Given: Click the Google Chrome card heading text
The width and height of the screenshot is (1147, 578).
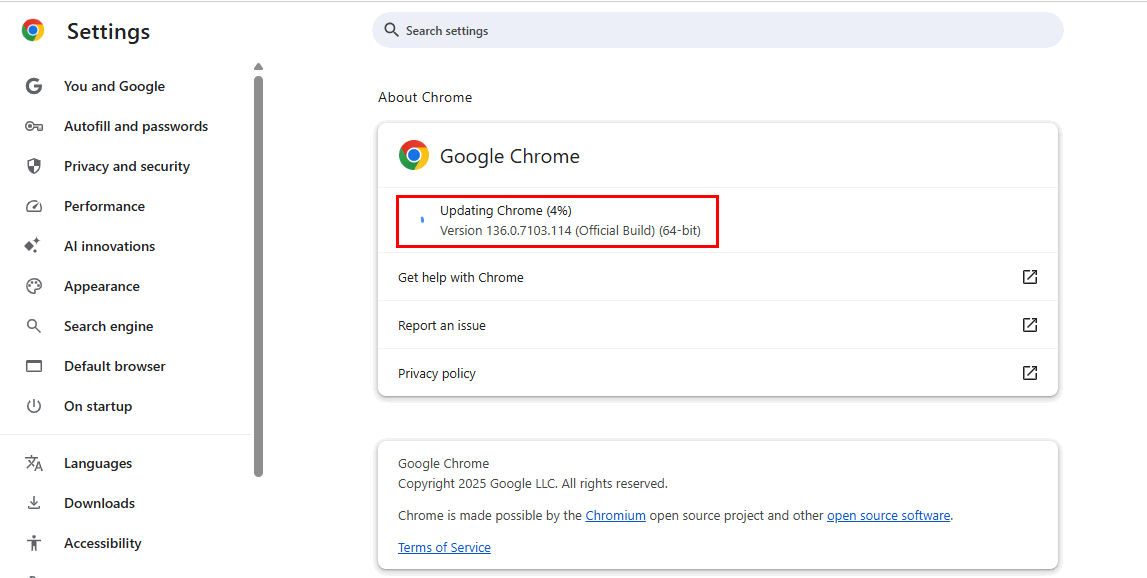Looking at the screenshot, I should tap(510, 156).
